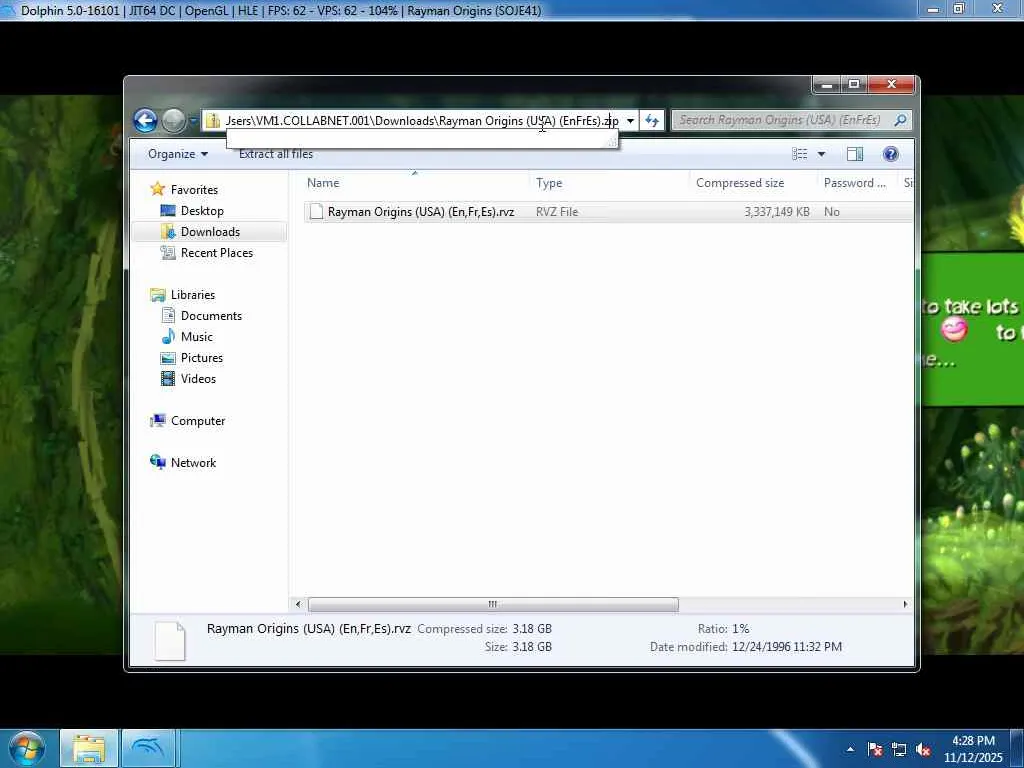Screen dimensions: 1024x768
Task: Click the Videos filmstrip icon
Action: tap(168, 379)
